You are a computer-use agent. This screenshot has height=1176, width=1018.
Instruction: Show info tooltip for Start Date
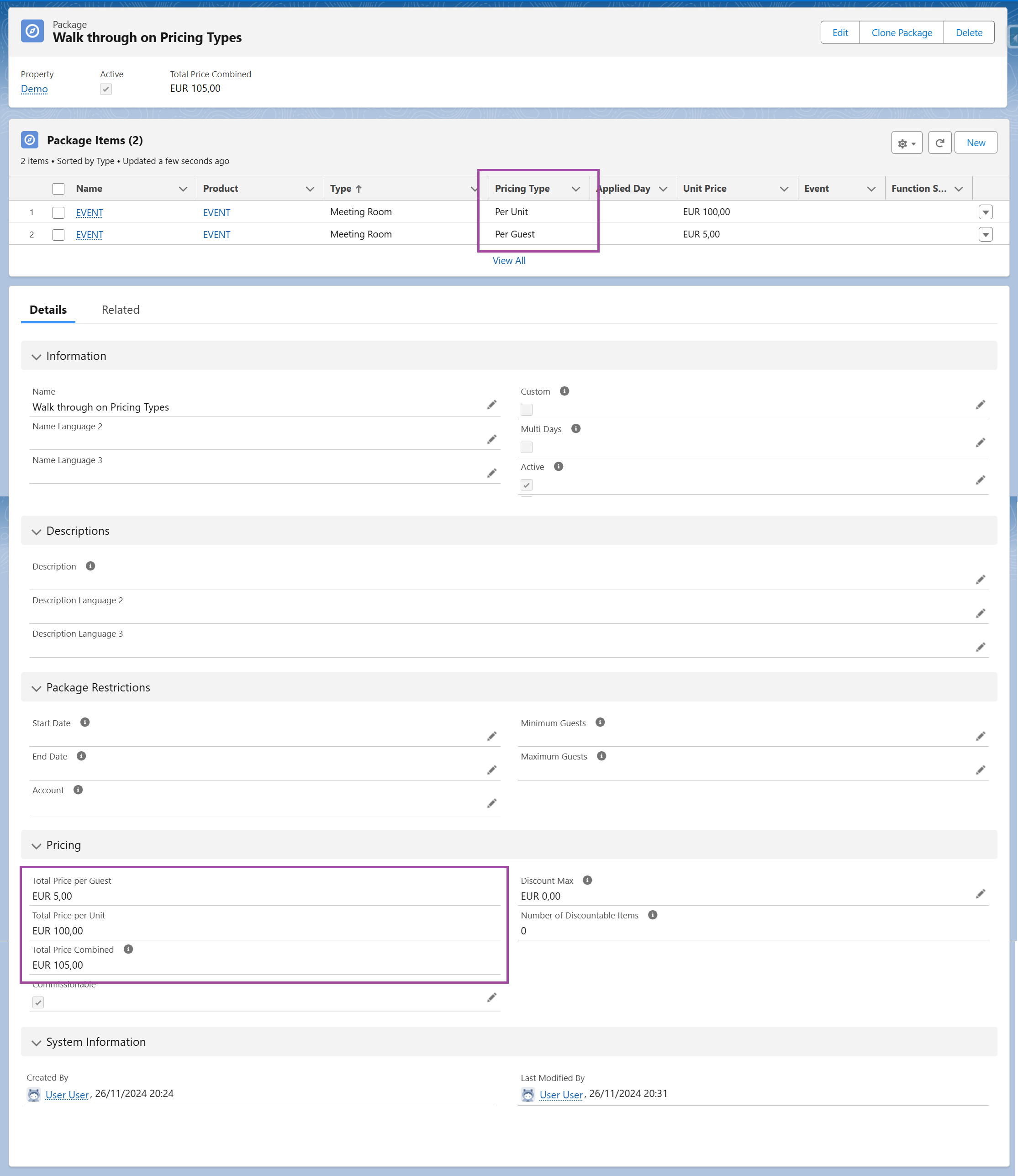85,722
